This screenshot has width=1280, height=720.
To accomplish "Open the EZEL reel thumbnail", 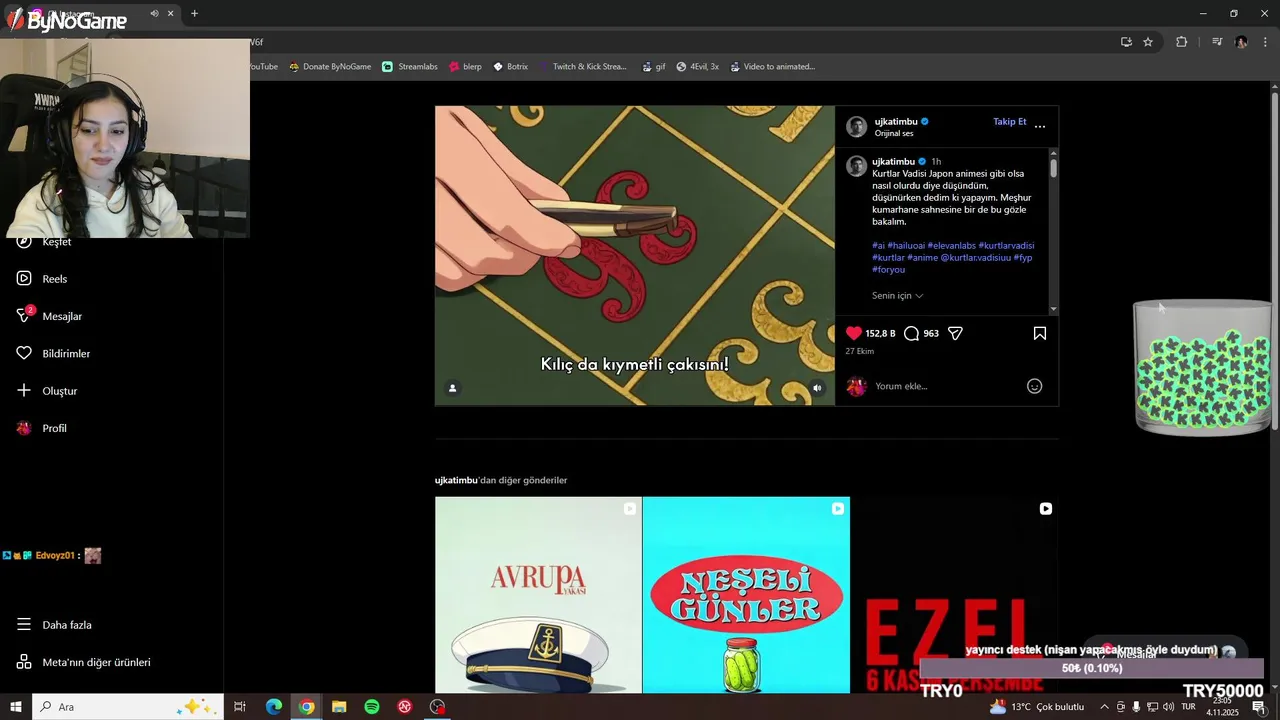I will 954,595.
